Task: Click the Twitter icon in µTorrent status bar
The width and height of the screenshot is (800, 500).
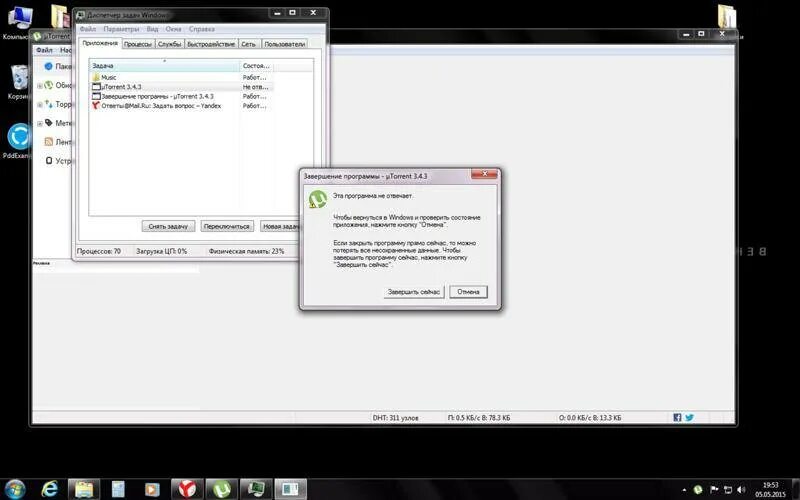Action: (x=689, y=417)
